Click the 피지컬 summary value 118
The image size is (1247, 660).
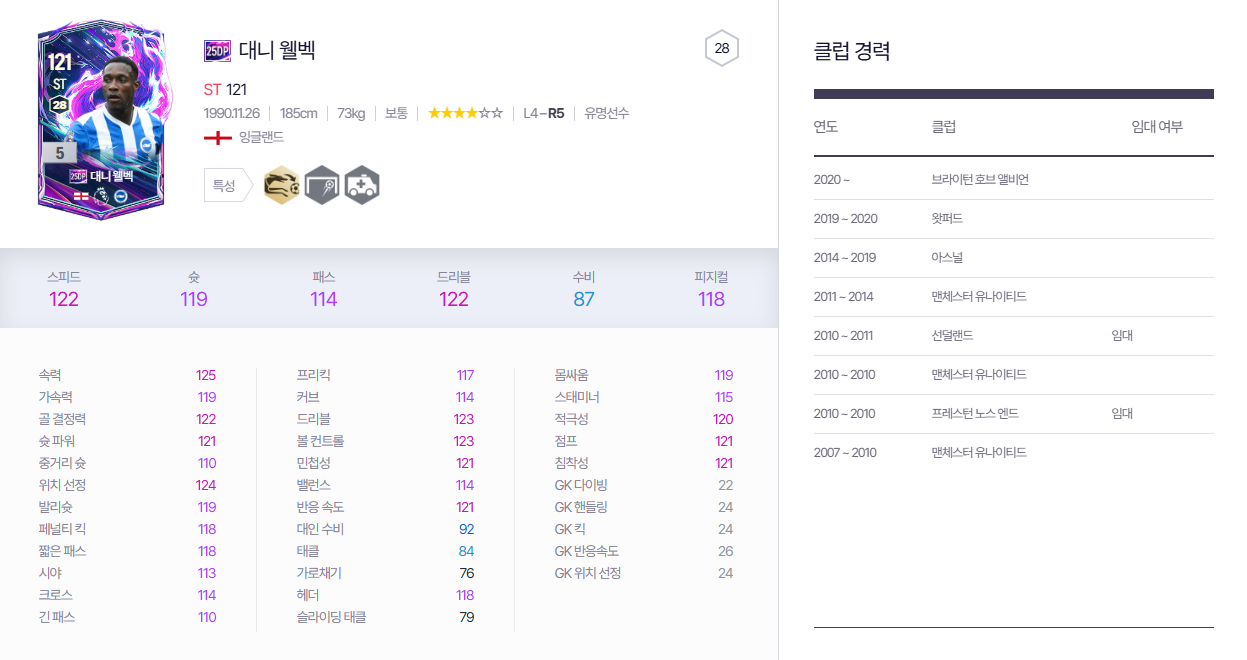(x=712, y=299)
